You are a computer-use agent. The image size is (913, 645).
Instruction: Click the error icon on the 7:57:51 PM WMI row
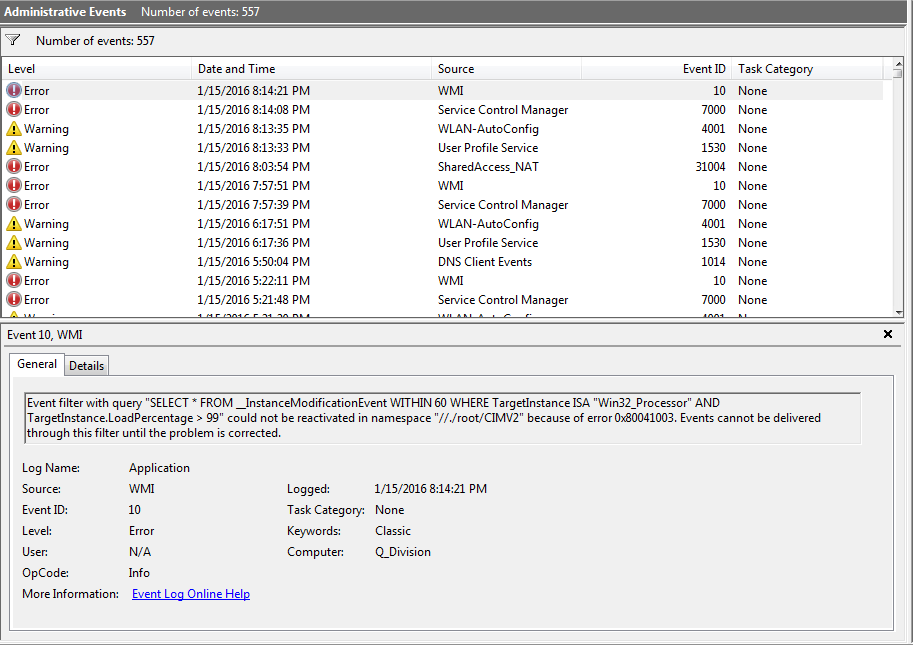[x=14, y=186]
